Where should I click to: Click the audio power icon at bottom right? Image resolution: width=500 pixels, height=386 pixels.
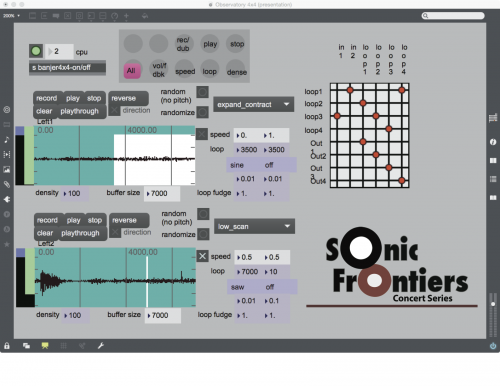[x=493, y=346]
